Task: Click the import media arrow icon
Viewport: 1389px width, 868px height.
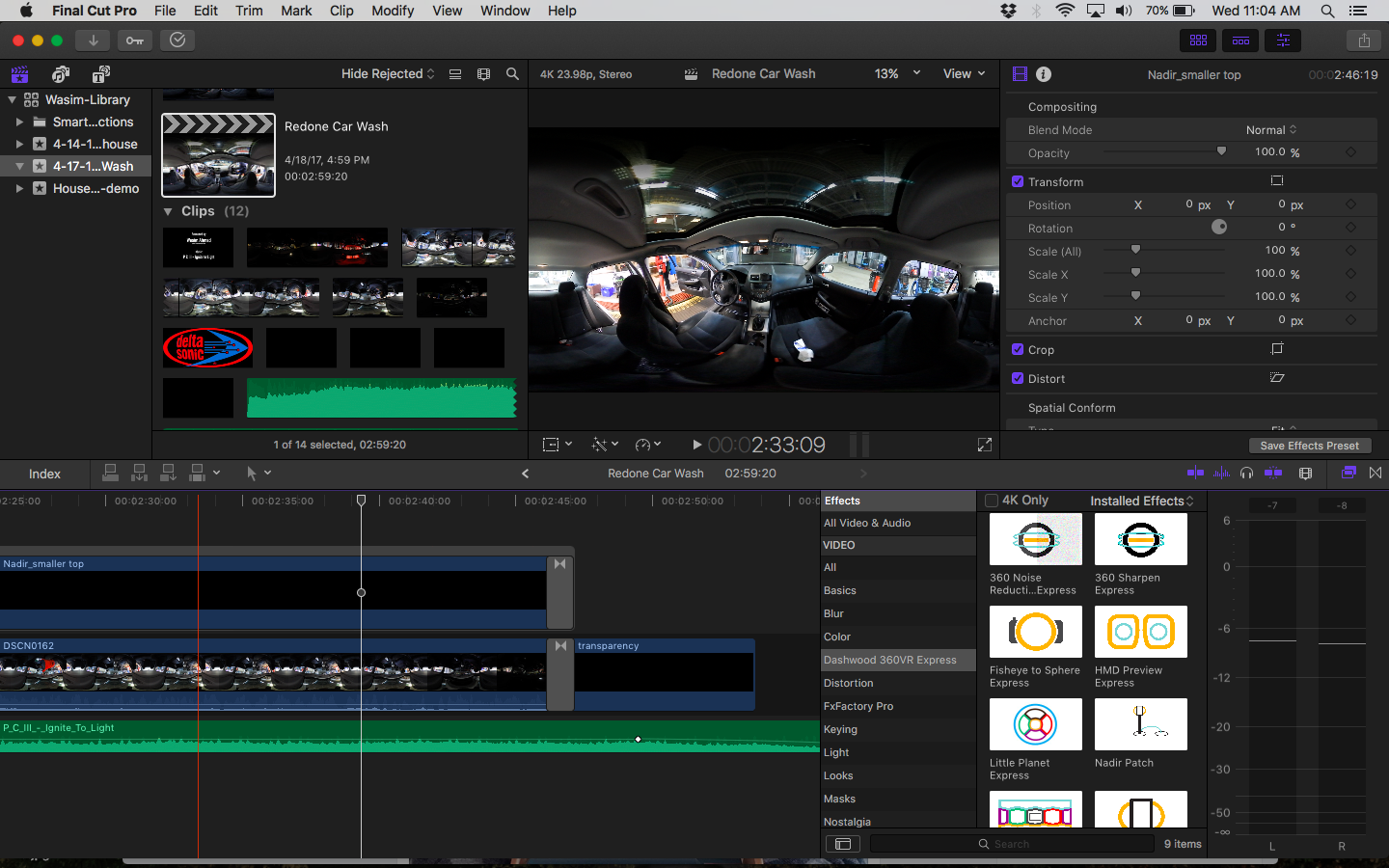Action: 94,41
